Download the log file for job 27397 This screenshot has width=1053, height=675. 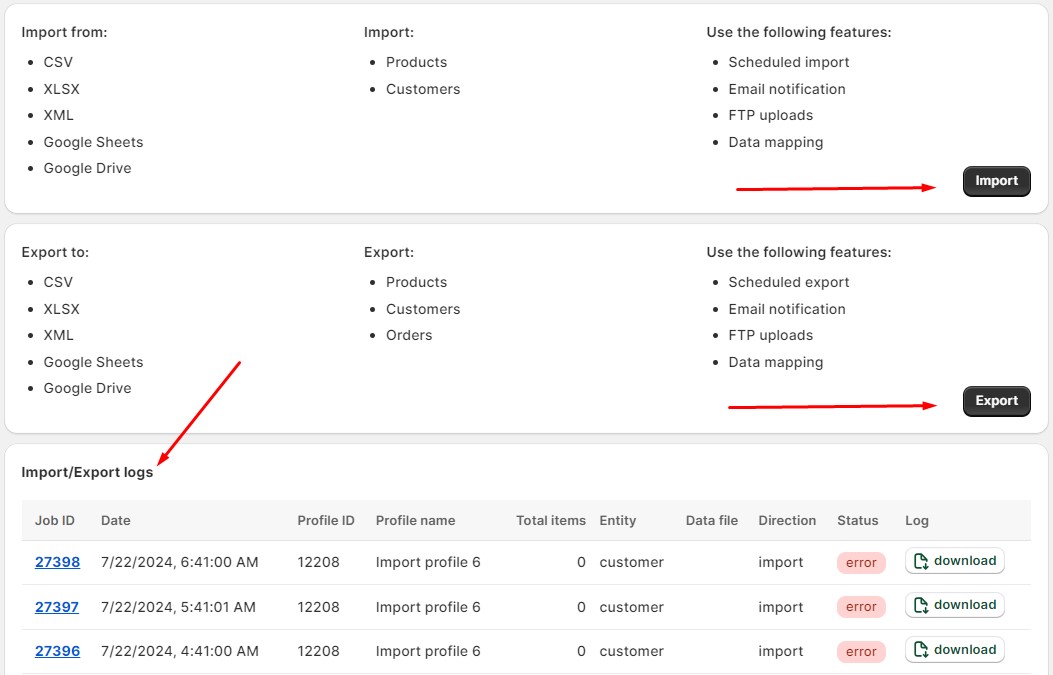pos(954,605)
